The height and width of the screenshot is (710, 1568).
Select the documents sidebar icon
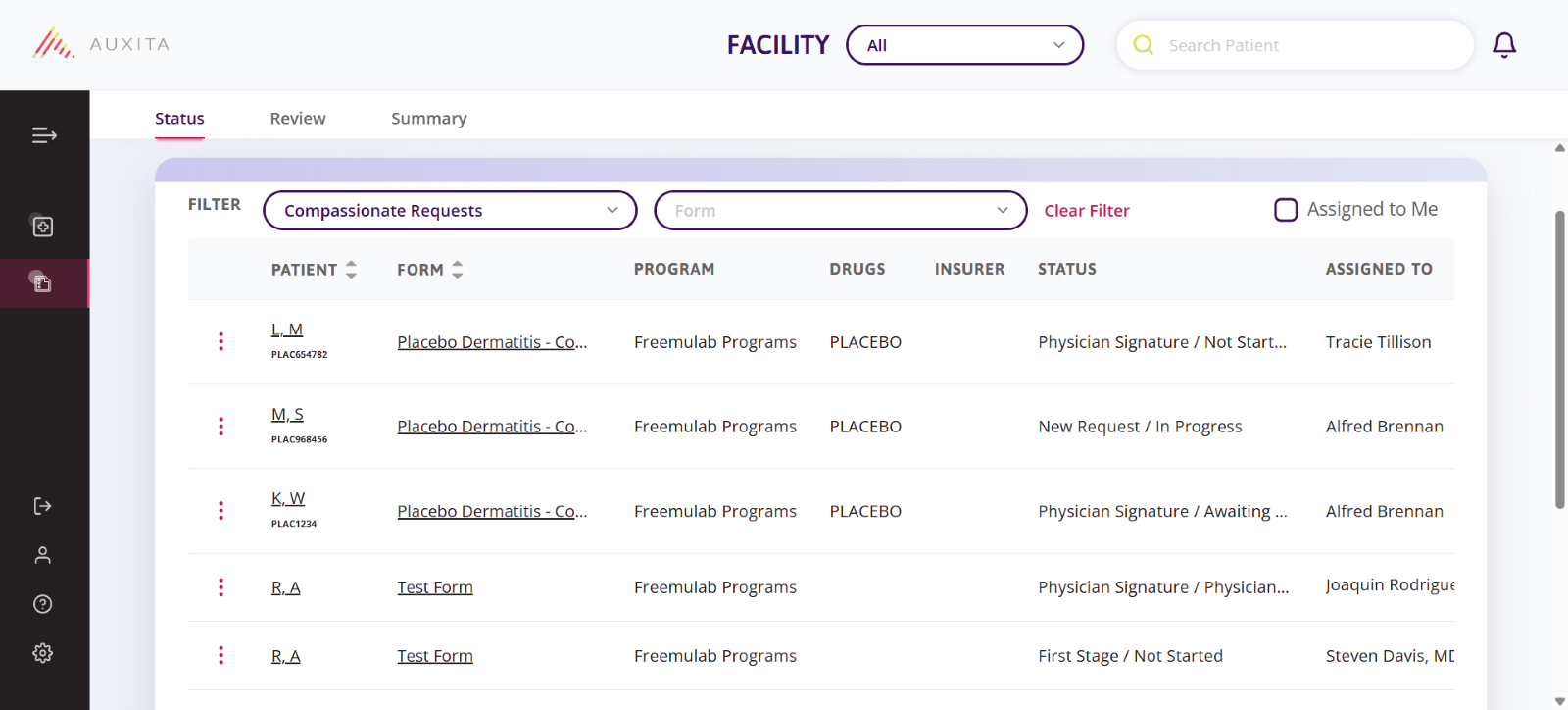click(x=42, y=282)
